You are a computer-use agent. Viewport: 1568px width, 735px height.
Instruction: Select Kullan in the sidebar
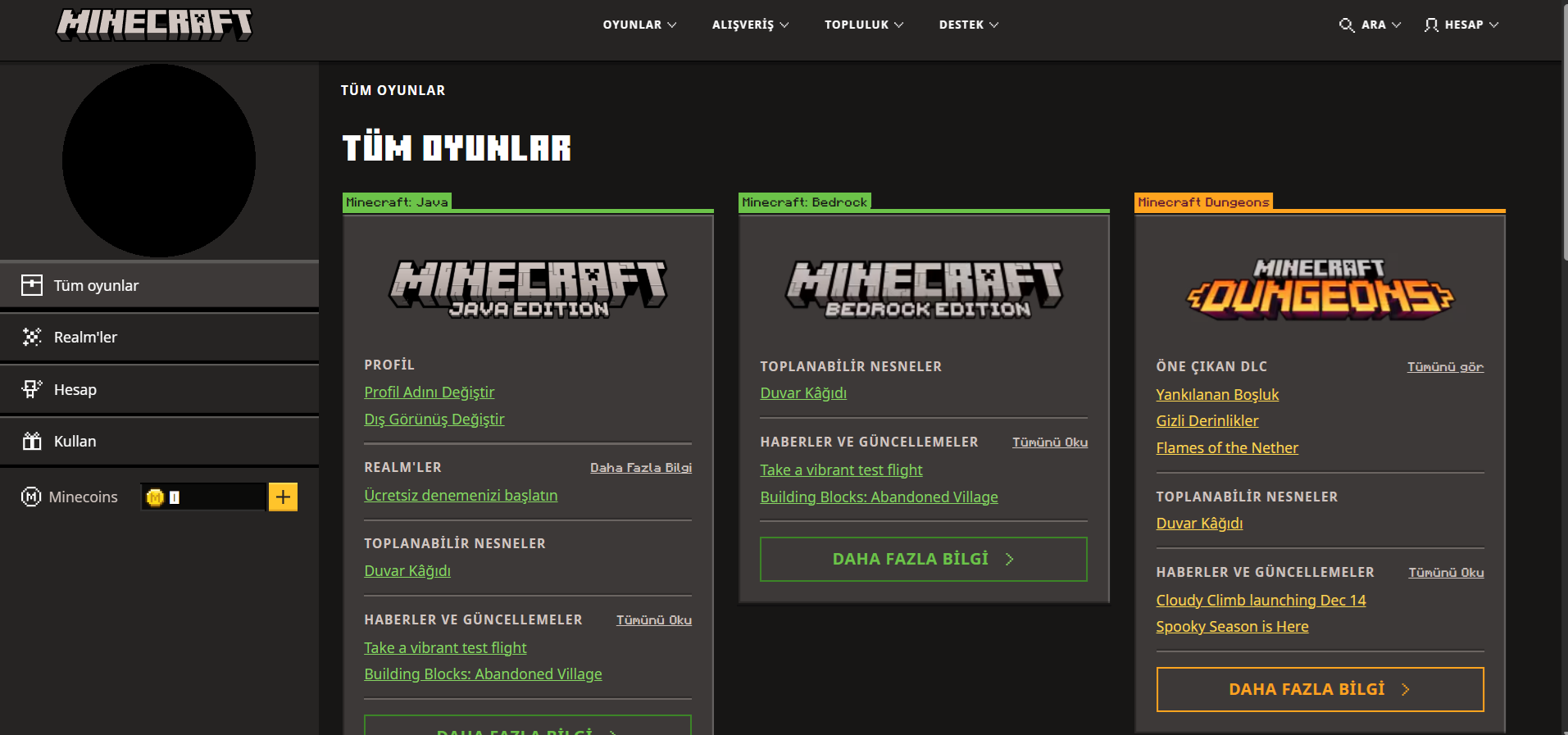click(159, 441)
